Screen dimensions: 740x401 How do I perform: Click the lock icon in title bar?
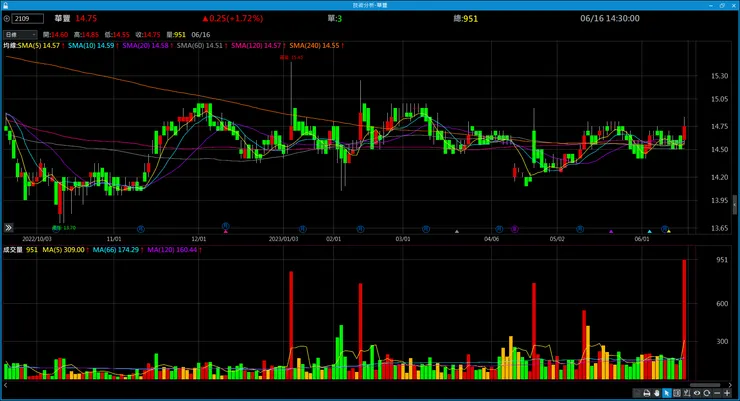point(5,5)
